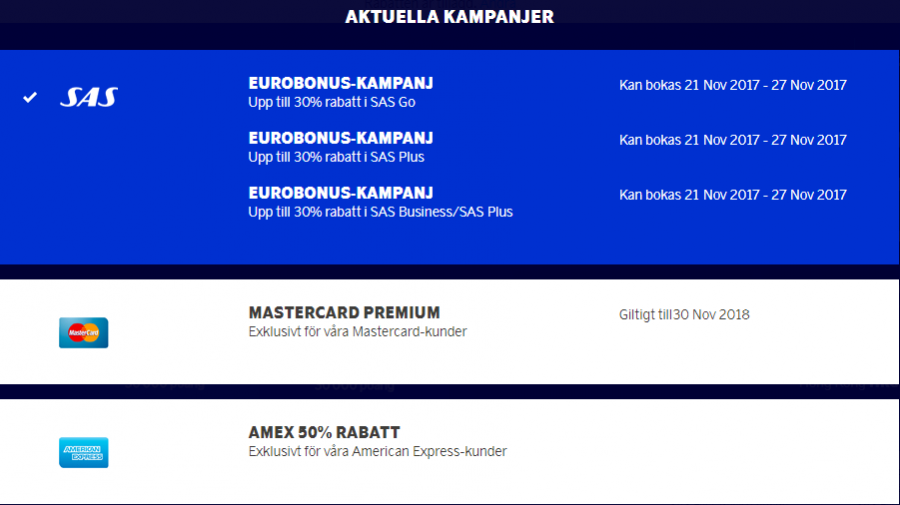Open the EuroBonus-Kampanj heading above SAS Business/SAS Plus
The width and height of the screenshot is (900, 505).
click(x=340, y=193)
